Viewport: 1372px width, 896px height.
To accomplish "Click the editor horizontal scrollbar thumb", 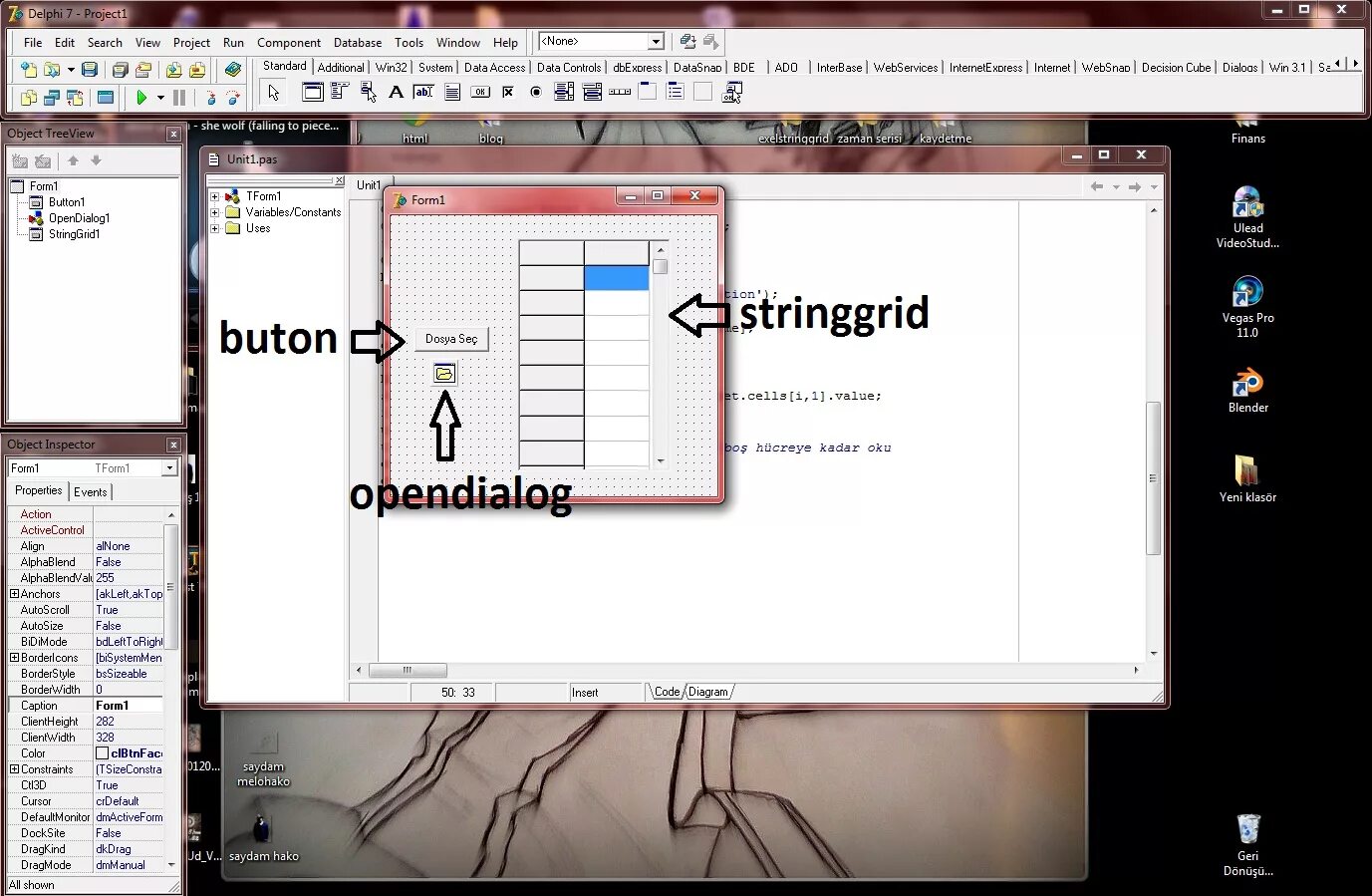I will pos(408,670).
